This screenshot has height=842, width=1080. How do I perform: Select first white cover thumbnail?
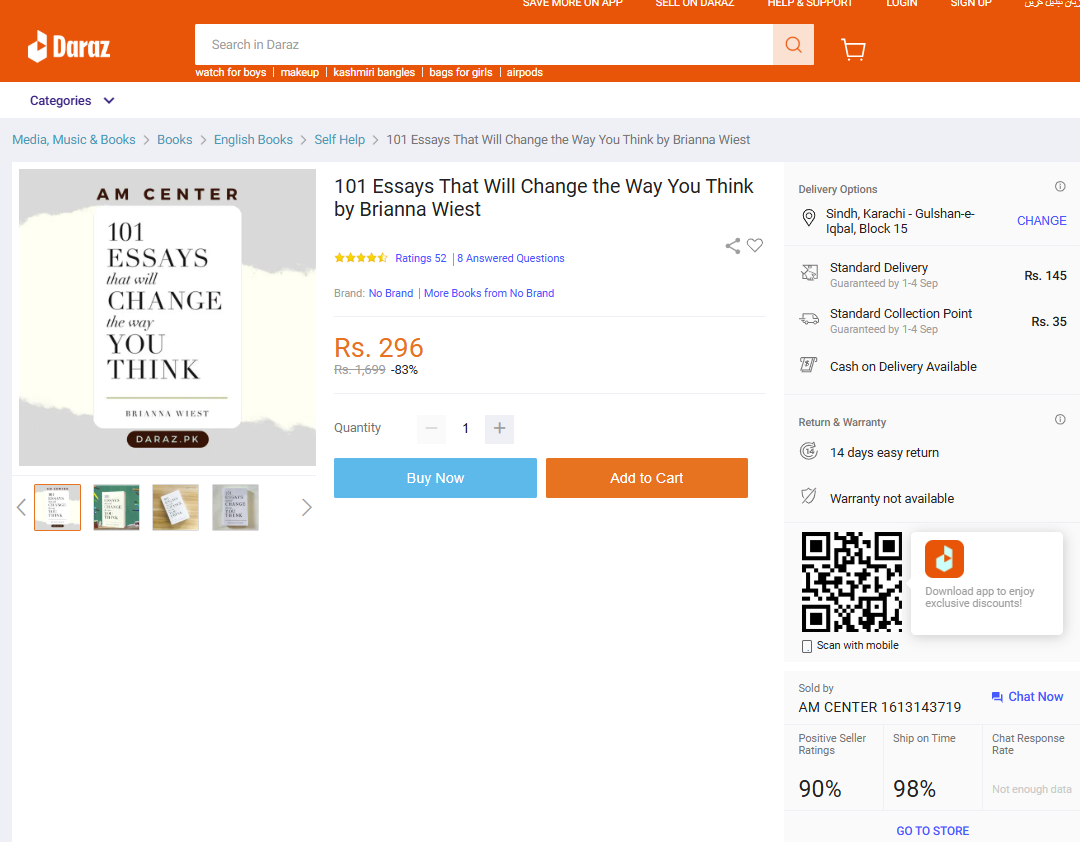click(x=57, y=508)
